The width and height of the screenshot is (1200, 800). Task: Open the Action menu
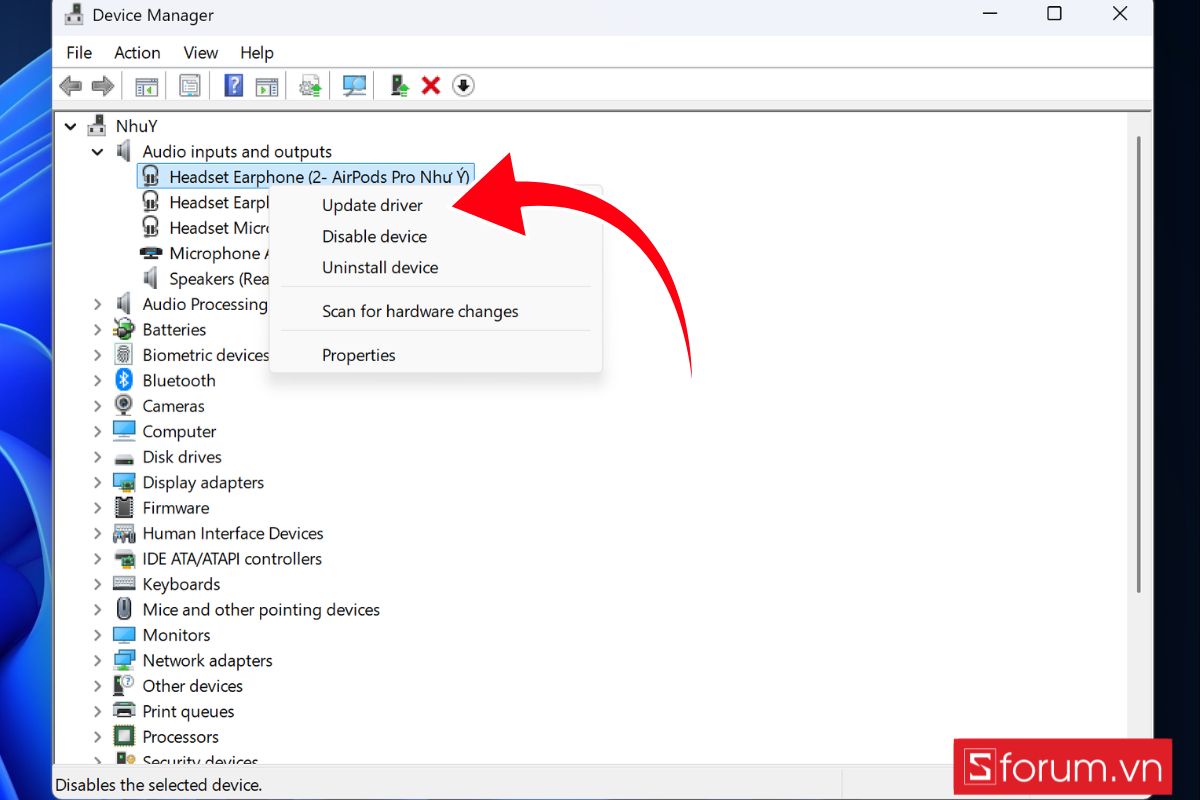[137, 53]
